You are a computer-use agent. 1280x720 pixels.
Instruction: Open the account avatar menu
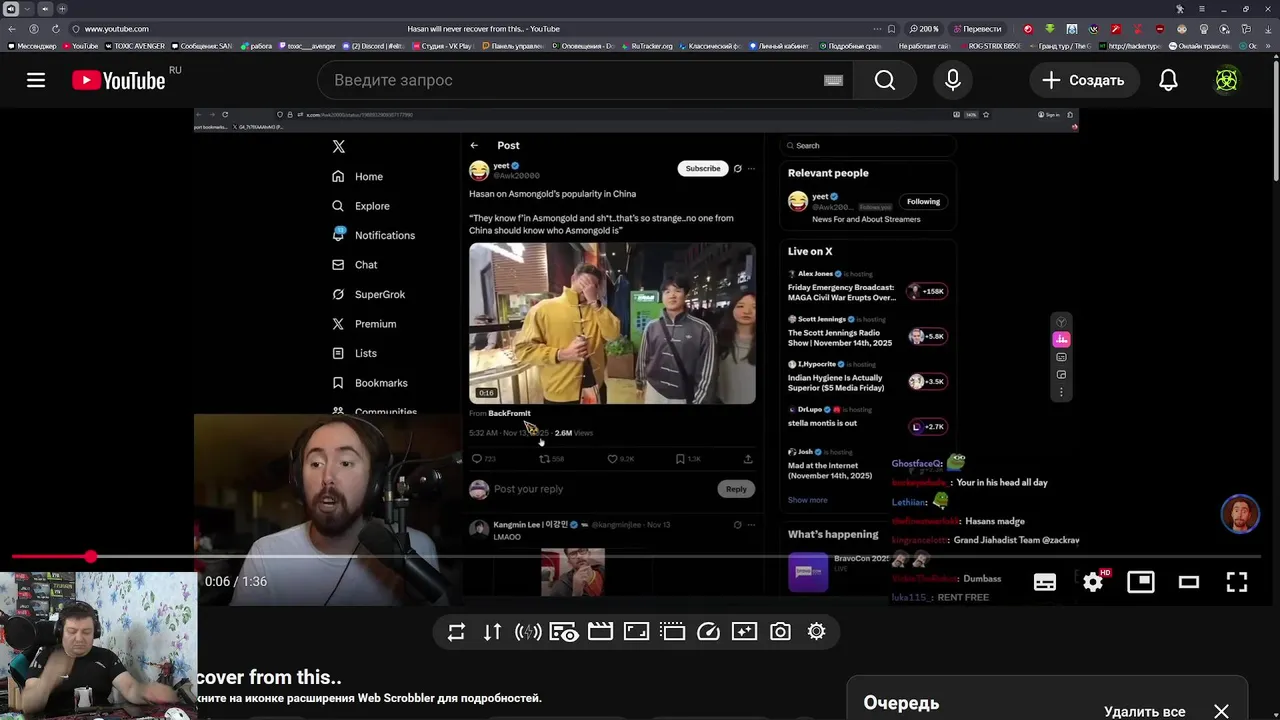[x=1227, y=80]
